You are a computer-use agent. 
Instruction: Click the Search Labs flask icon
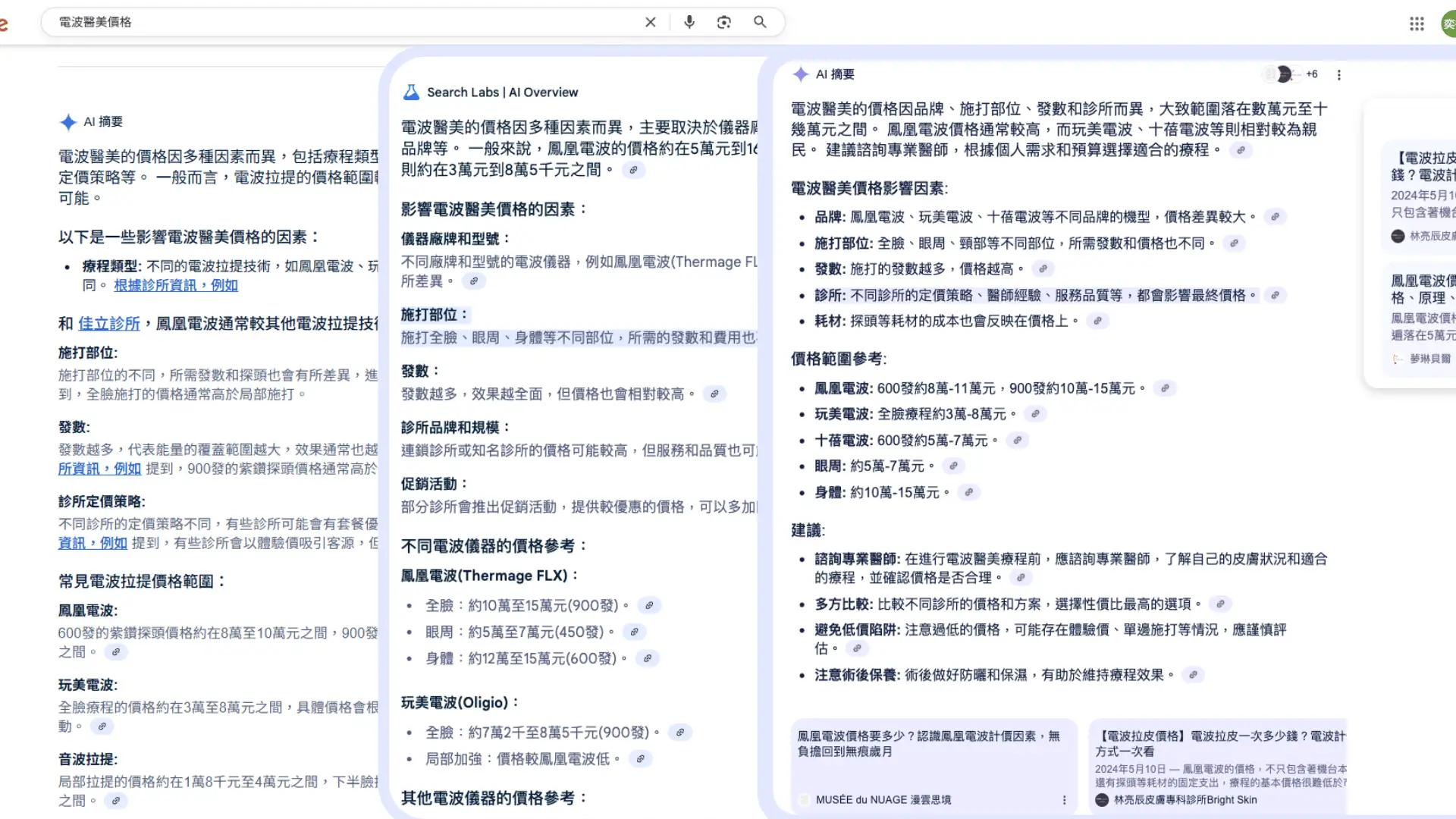click(x=411, y=93)
